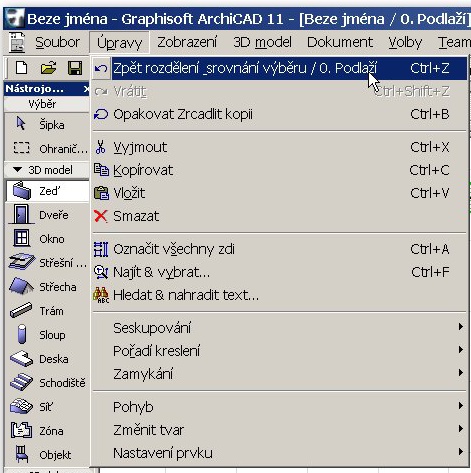Click the Save floppy disk icon
Screen dimensions: 471x473
[x=75, y=68]
